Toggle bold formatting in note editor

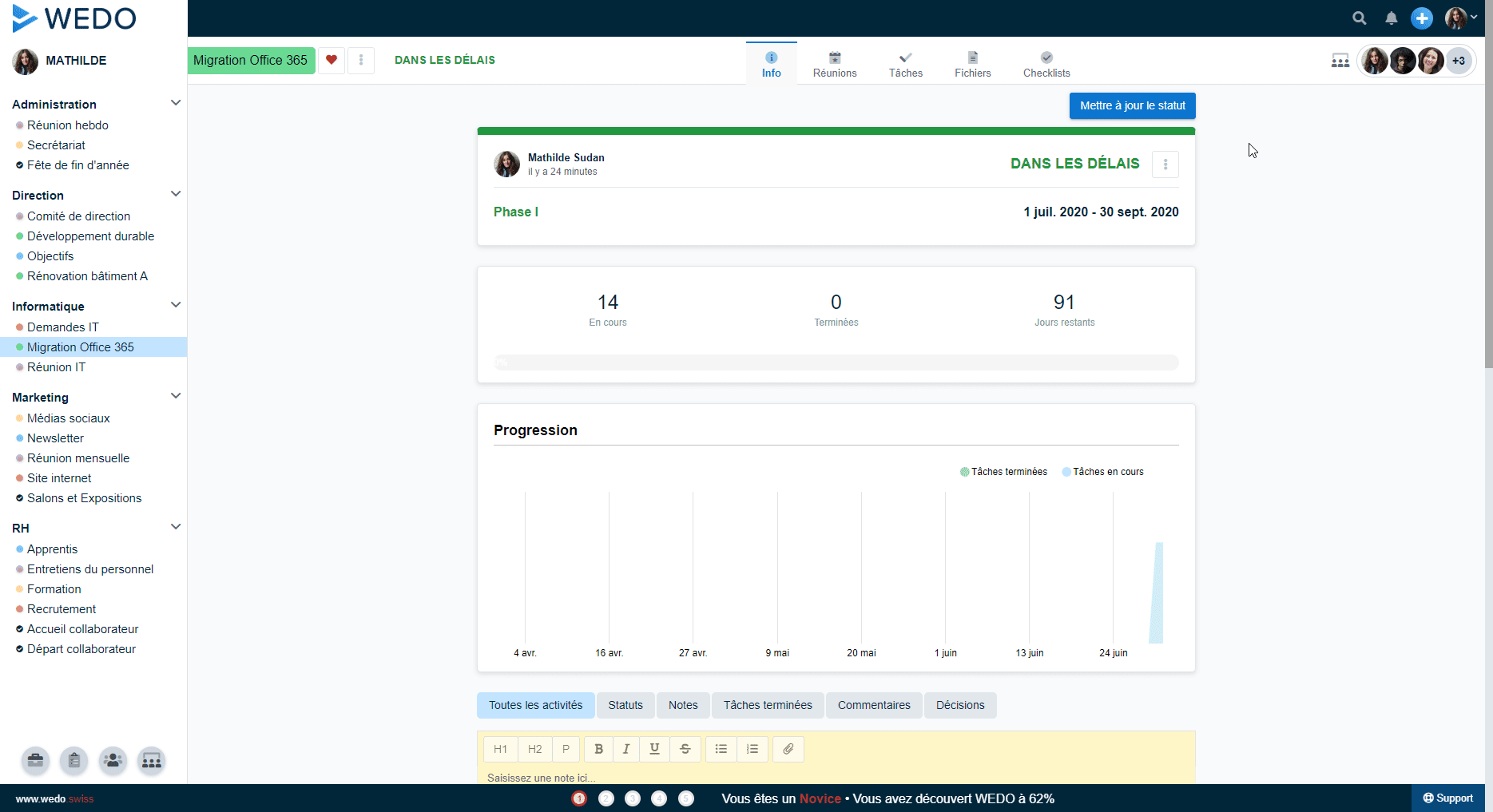(598, 749)
